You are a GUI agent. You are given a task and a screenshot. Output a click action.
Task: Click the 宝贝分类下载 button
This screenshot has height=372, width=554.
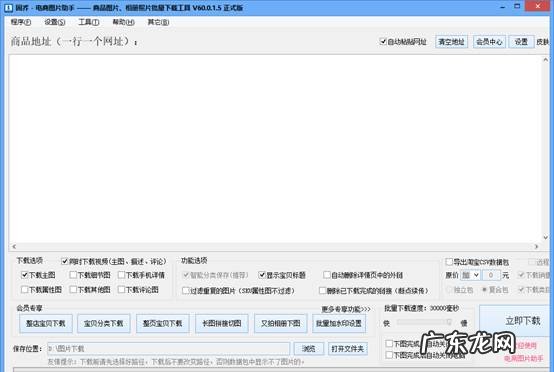(104, 323)
